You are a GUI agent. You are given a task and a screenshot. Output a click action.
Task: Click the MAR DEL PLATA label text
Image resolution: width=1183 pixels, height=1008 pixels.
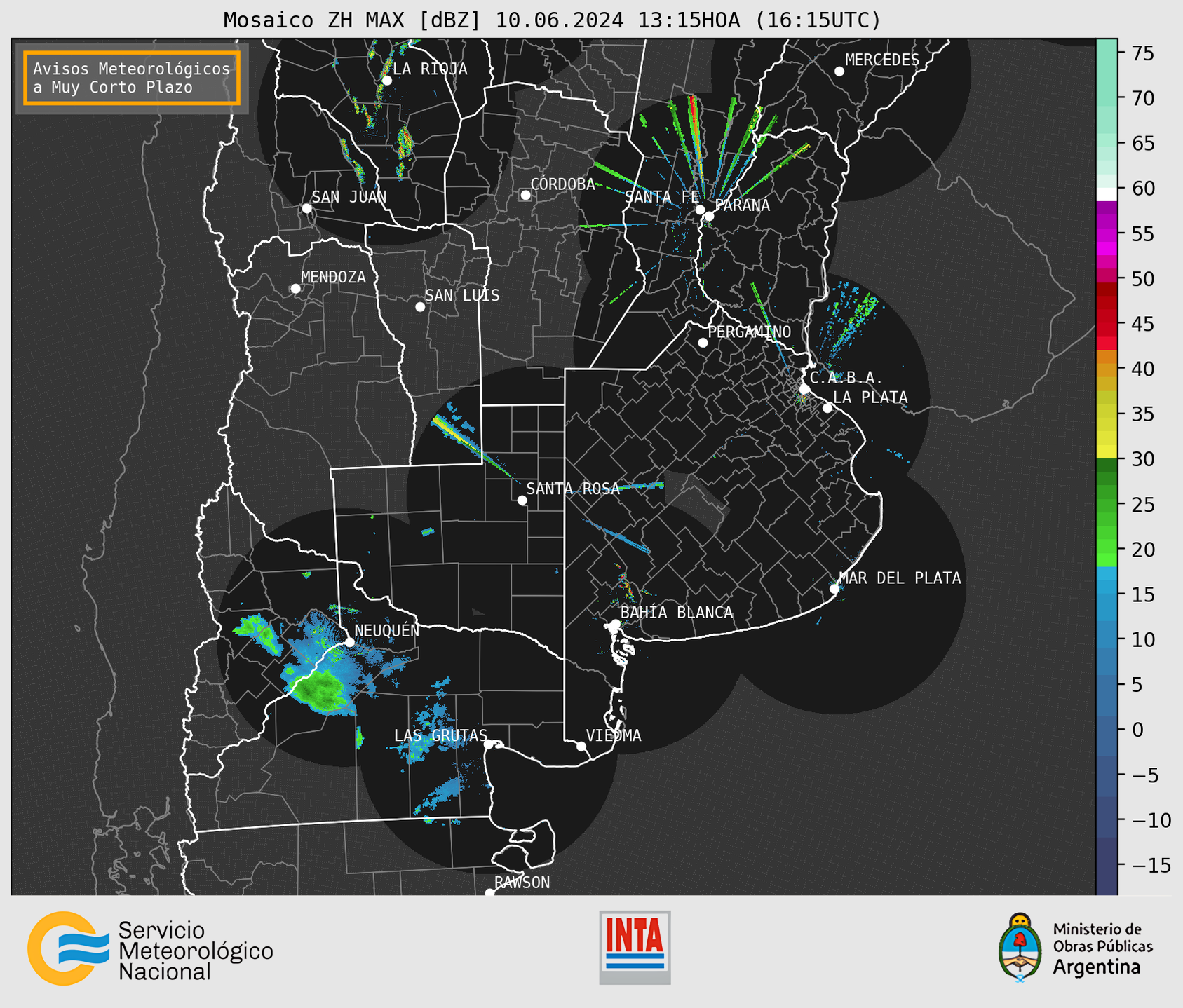click(900, 578)
